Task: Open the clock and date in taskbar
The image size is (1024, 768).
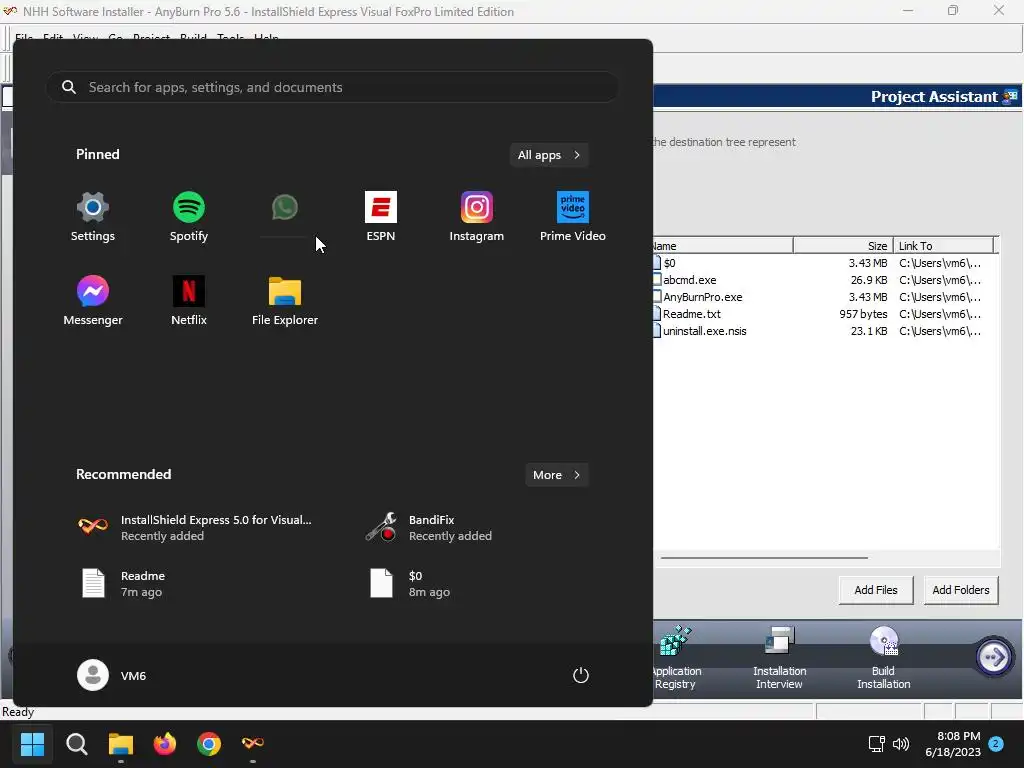Action: [x=953, y=744]
